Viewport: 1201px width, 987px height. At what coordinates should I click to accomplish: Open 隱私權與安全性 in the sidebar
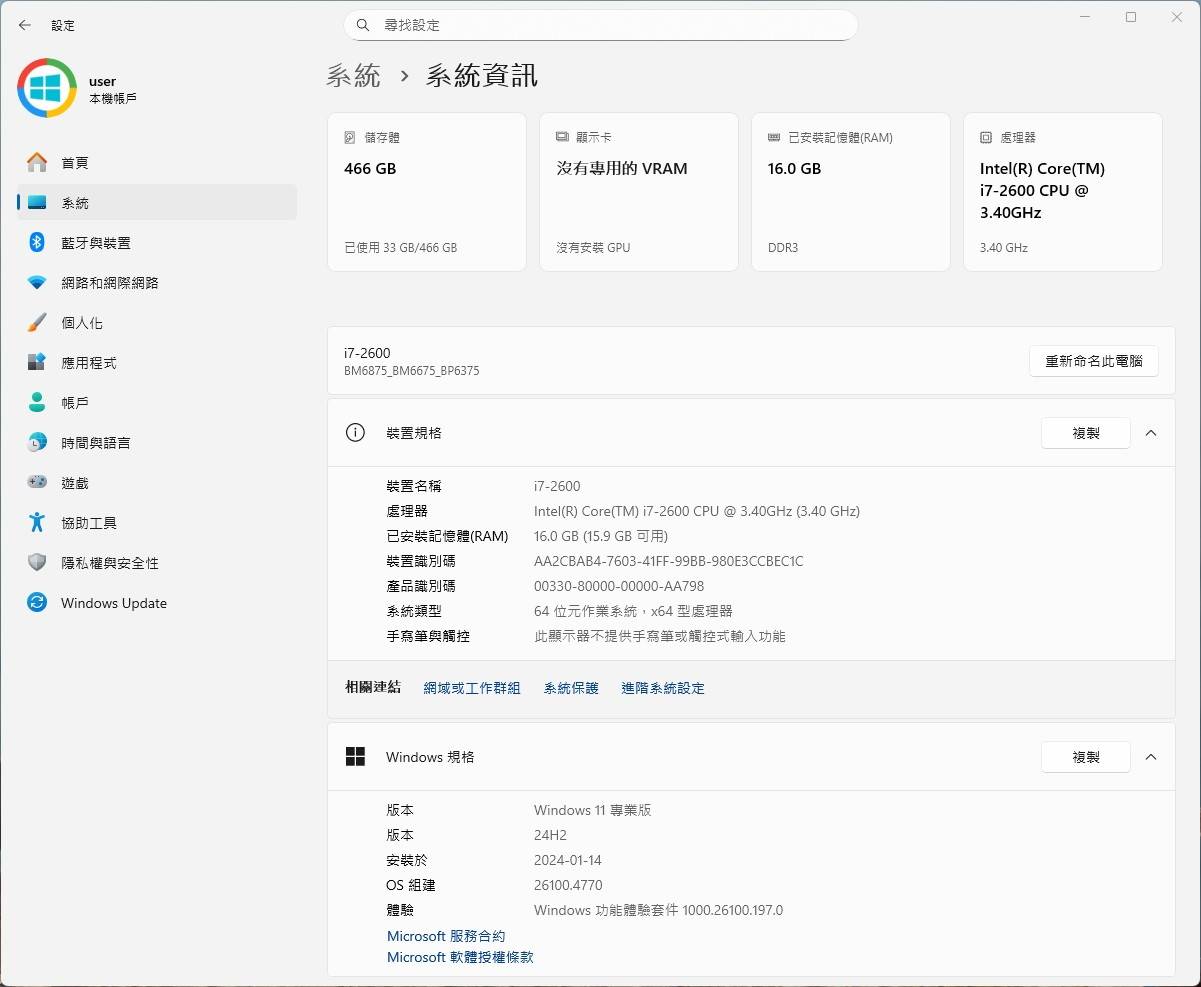coord(157,562)
